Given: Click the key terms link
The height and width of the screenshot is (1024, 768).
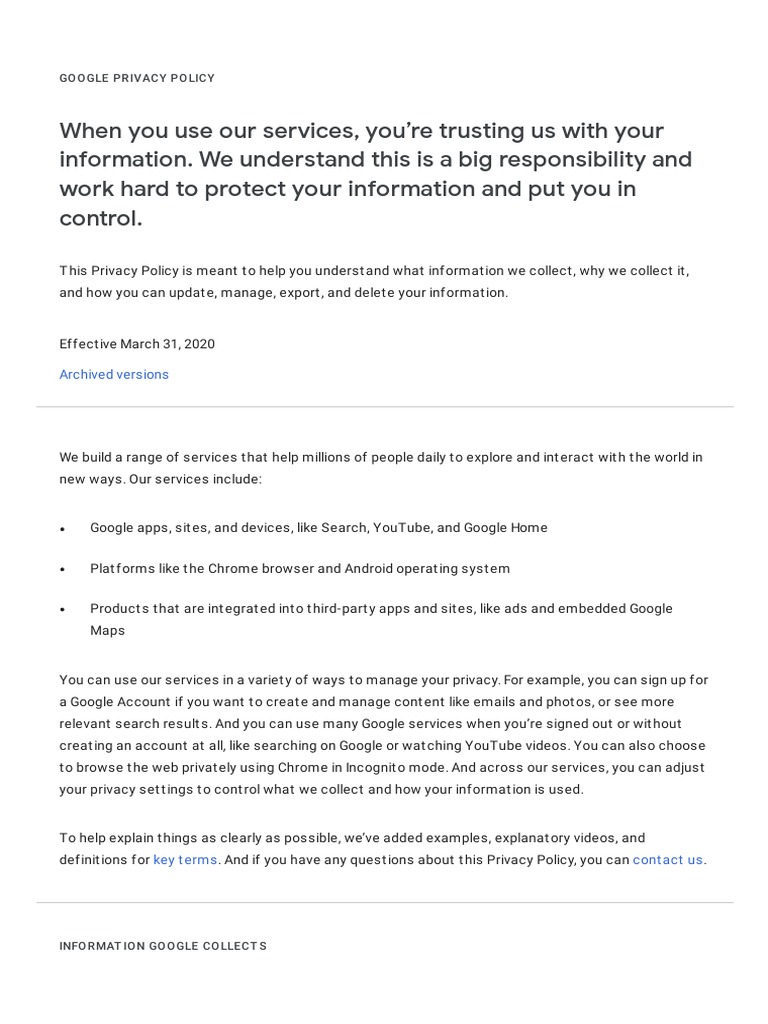Looking at the screenshot, I should pos(185,859).
